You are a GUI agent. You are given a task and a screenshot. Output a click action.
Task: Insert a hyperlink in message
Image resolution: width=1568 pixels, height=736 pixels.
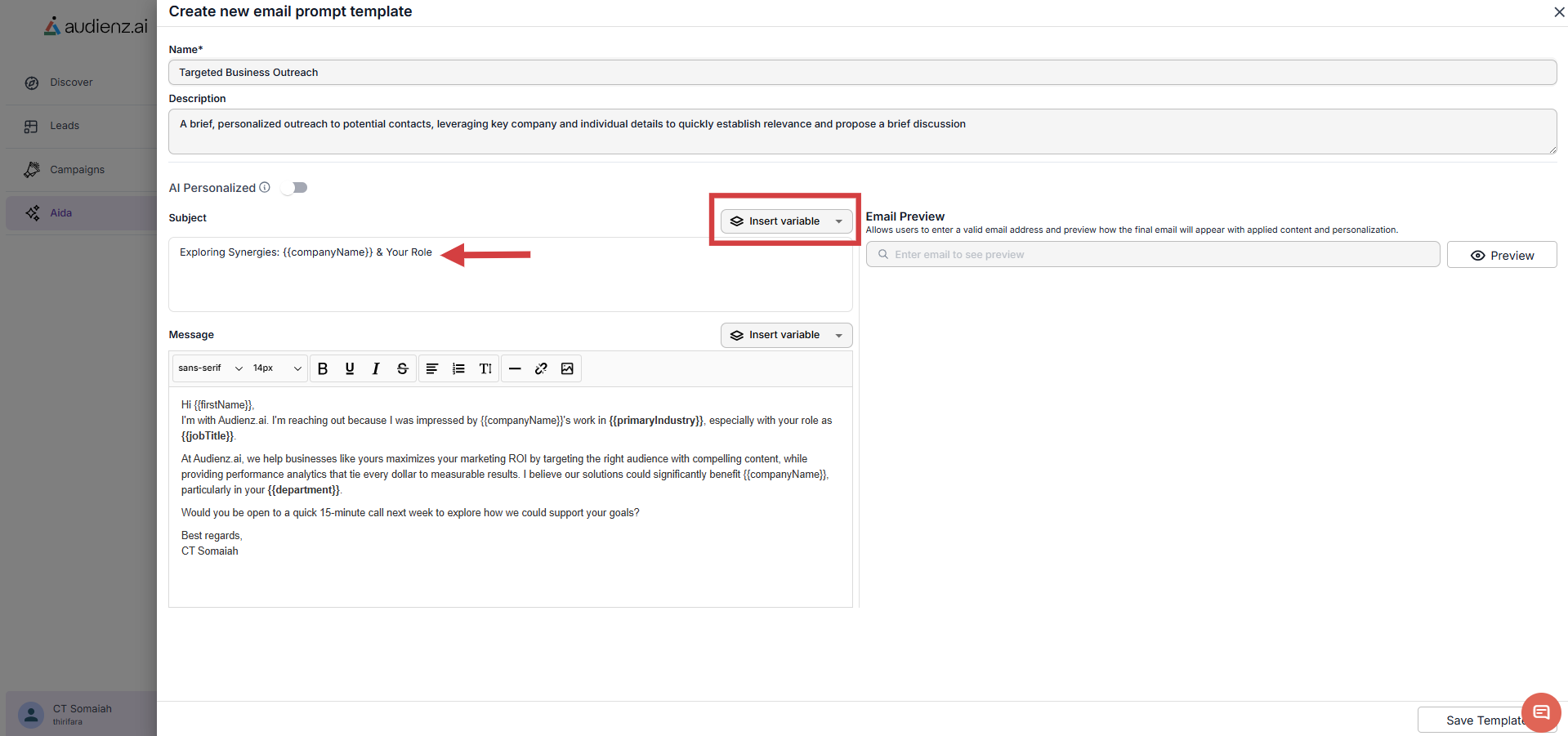(541, 368)
